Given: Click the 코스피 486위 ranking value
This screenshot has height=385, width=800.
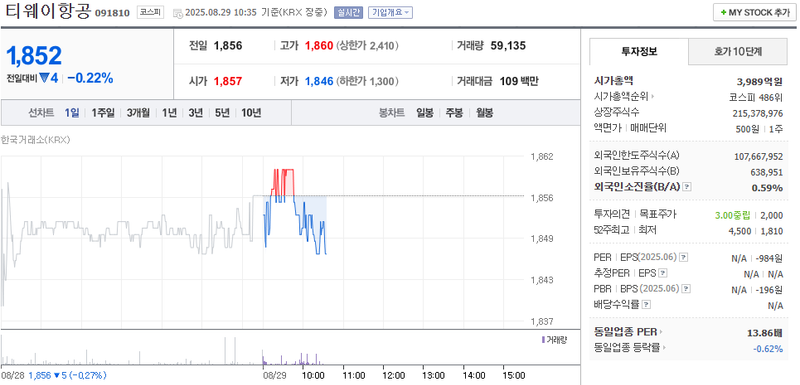Looking at the screenshot, I should click(757, 97).
